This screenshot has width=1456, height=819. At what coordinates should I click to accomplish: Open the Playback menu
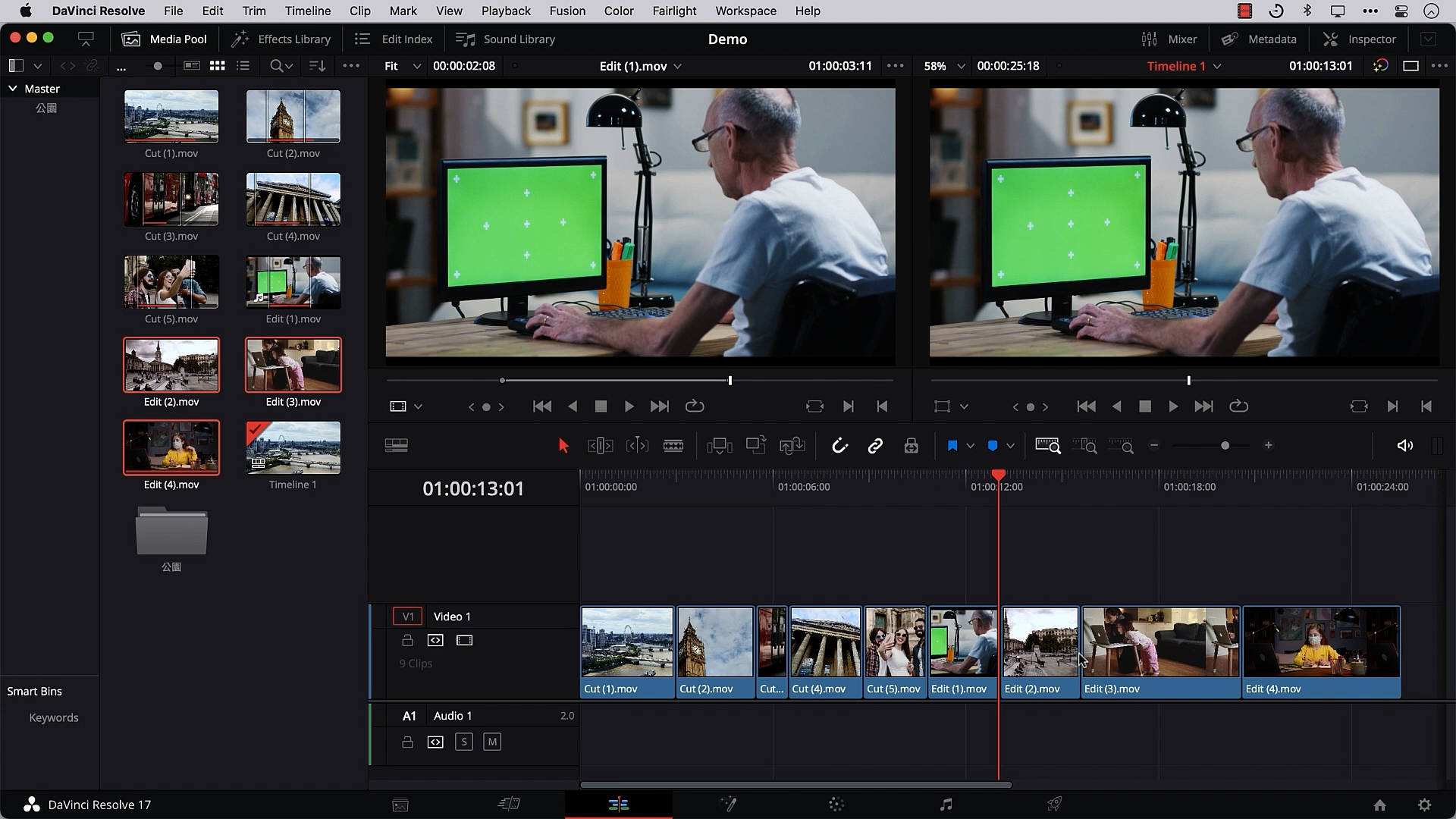pos(506,11)
